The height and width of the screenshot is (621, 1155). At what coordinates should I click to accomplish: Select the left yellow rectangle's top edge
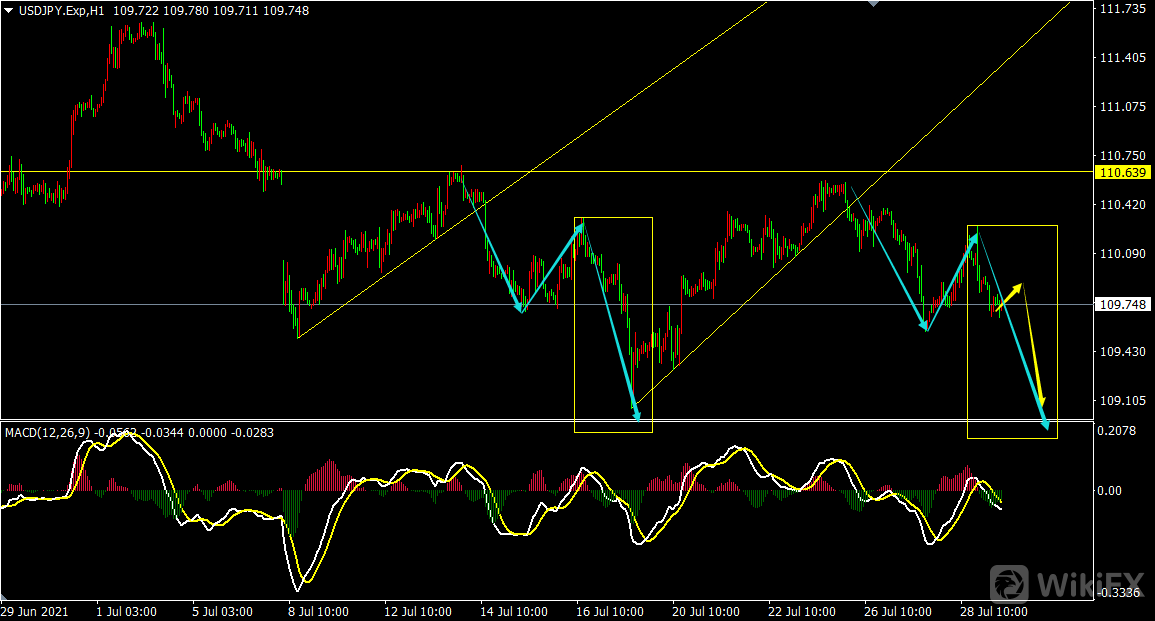[613, 217]
